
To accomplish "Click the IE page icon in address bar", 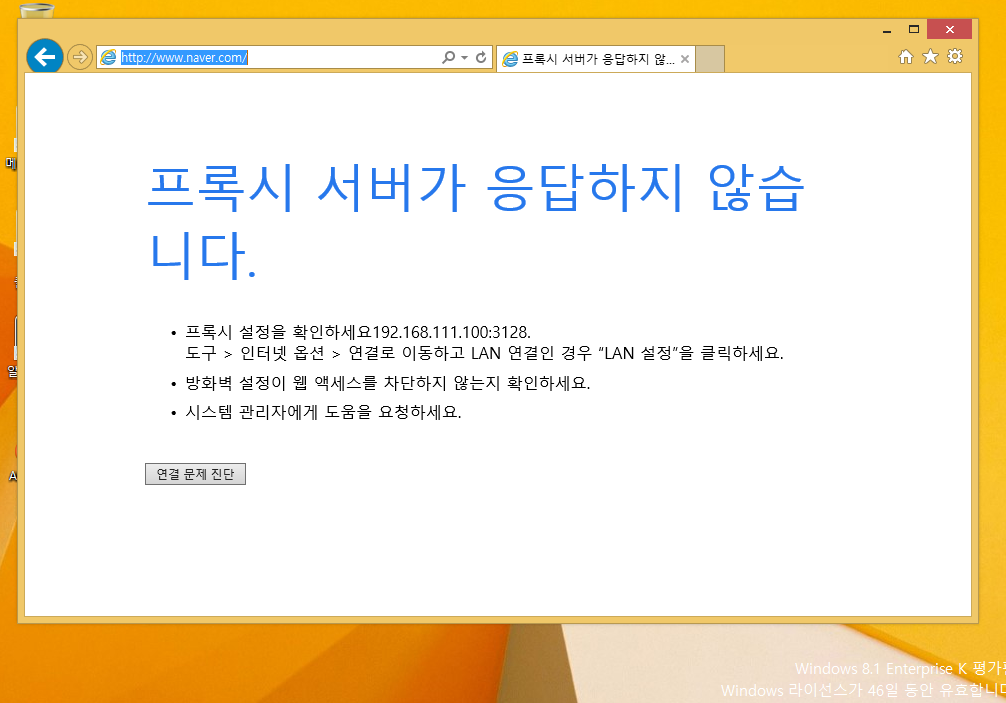I will tap(109, 58).
